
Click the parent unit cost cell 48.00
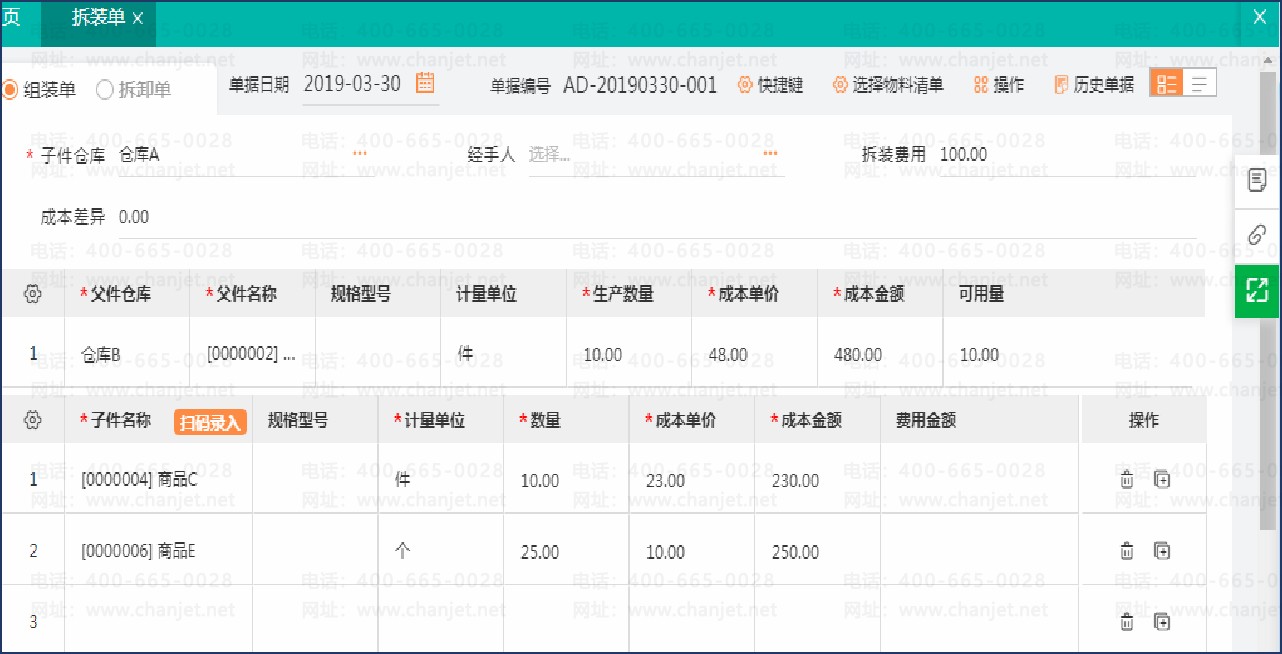754,354
